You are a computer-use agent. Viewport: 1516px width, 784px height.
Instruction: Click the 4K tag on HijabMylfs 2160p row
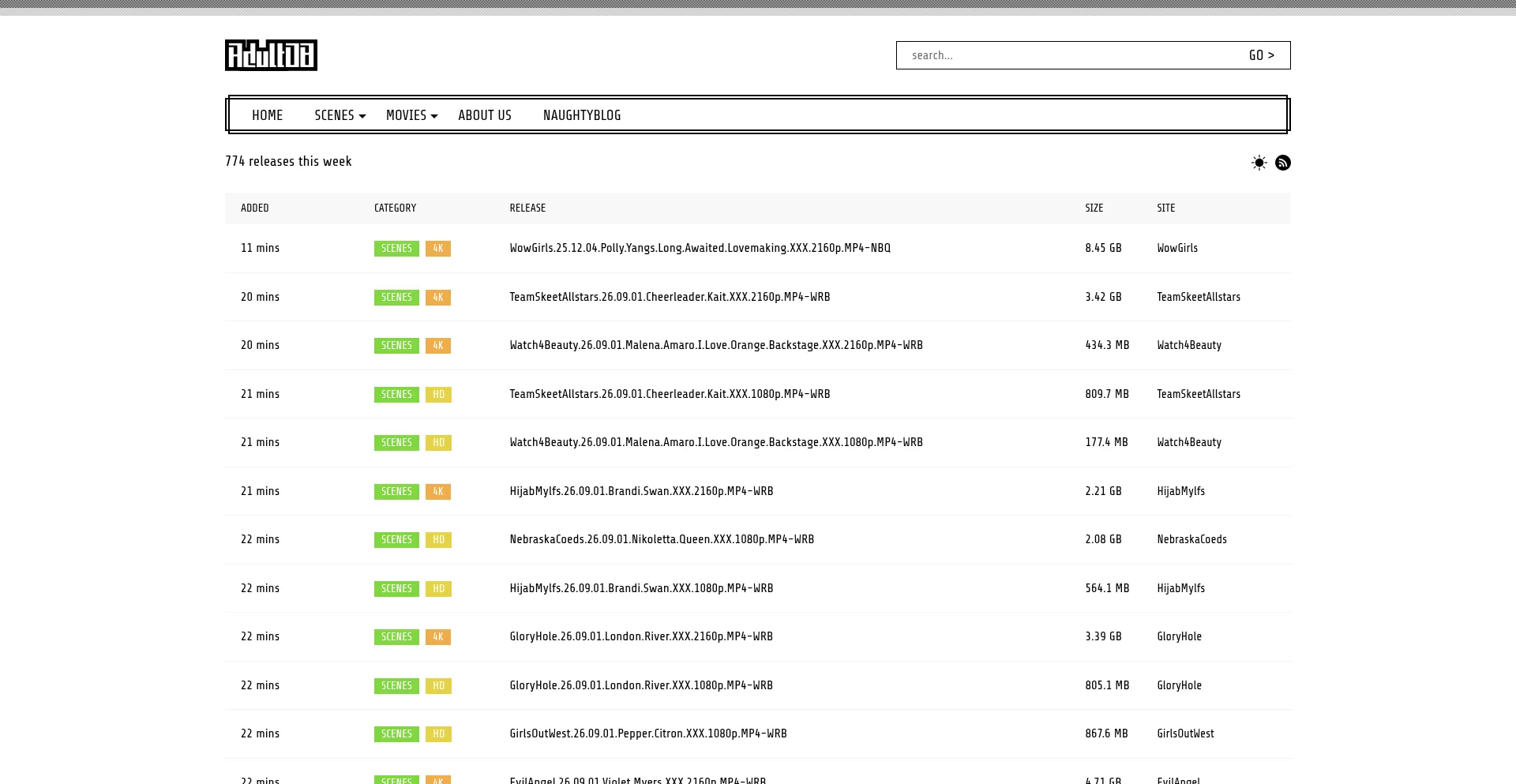click(x=438, y=492)
